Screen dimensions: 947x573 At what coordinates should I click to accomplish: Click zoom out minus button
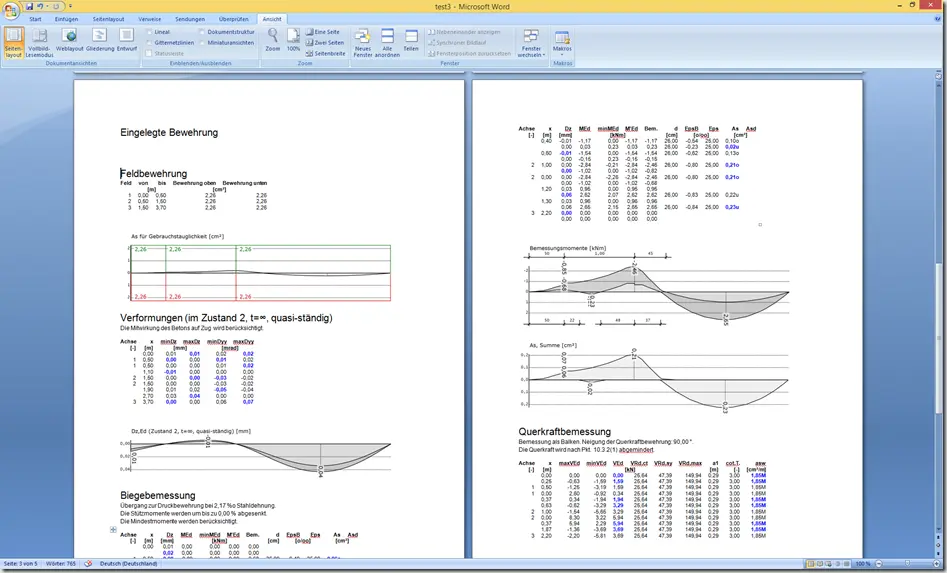tap(879, 564)
